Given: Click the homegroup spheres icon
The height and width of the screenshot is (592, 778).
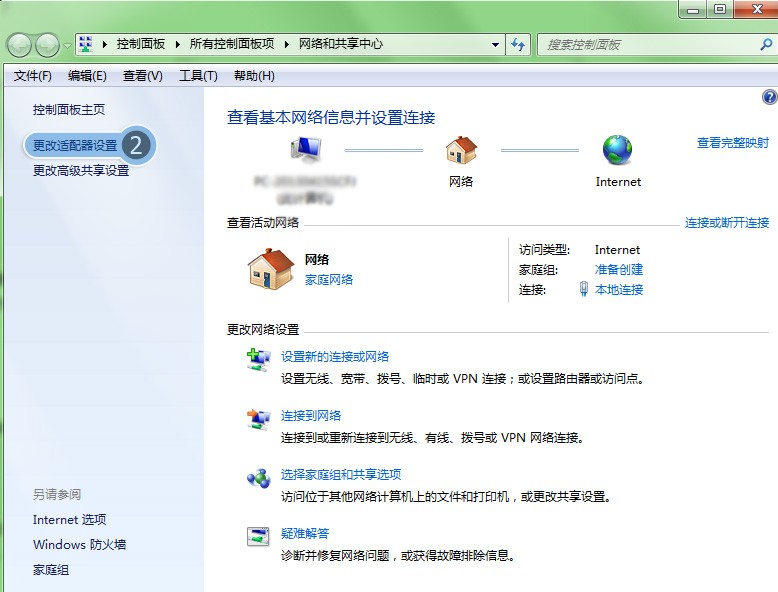Looking at the screenshot, I should 259,478.
